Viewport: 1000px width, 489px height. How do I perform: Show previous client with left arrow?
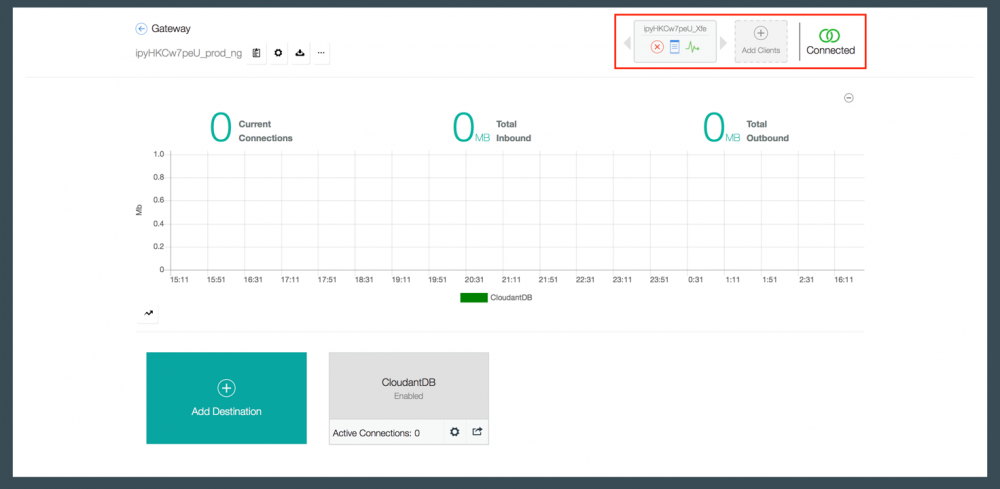pyautogui.click(x=628, y=43)
